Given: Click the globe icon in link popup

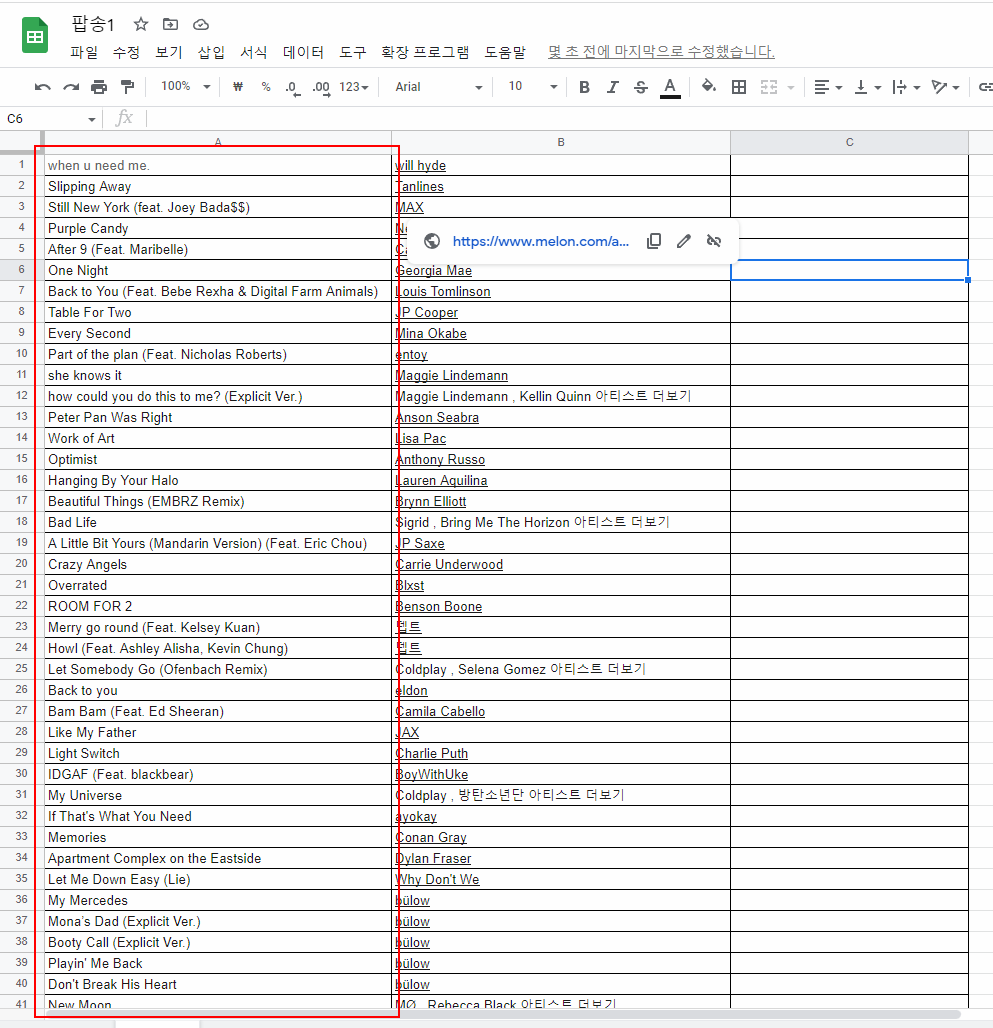Looking at the screenshot, I should pyautogui.click(x=432, y=241).
